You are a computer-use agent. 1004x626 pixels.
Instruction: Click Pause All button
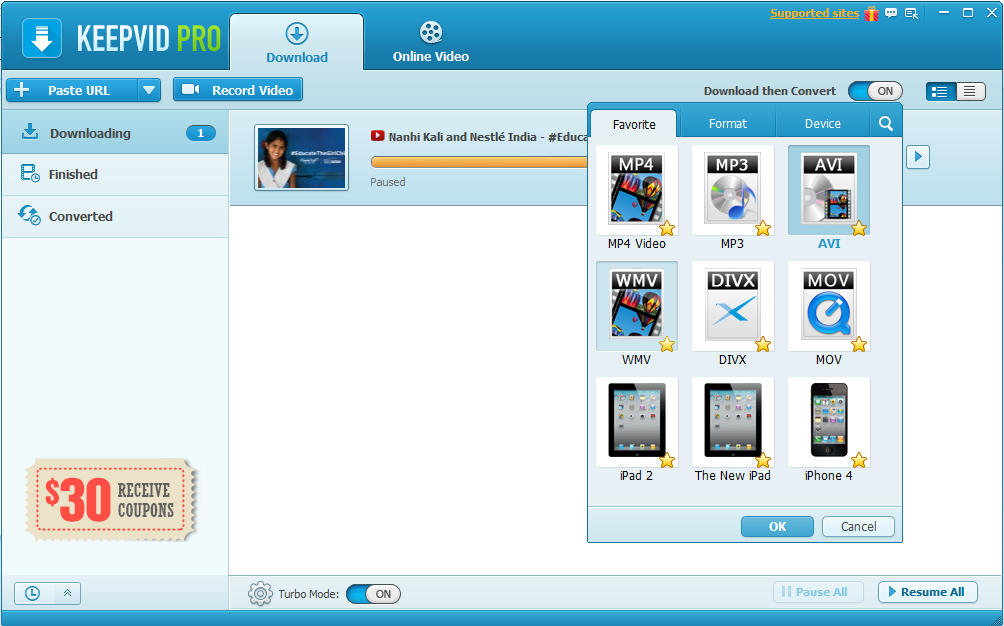pyautogui.click(x=818, y=592)
